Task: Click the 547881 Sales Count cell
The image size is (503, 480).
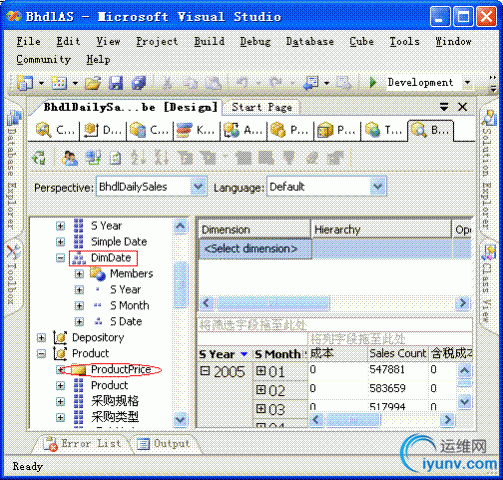Action: pos(398,370)
